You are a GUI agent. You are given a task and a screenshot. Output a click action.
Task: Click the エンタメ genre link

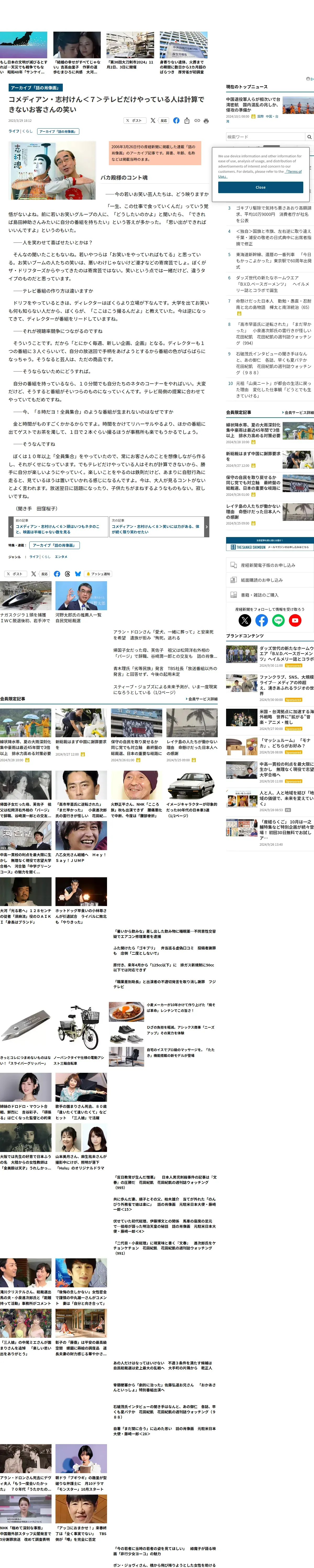(61, 556)
